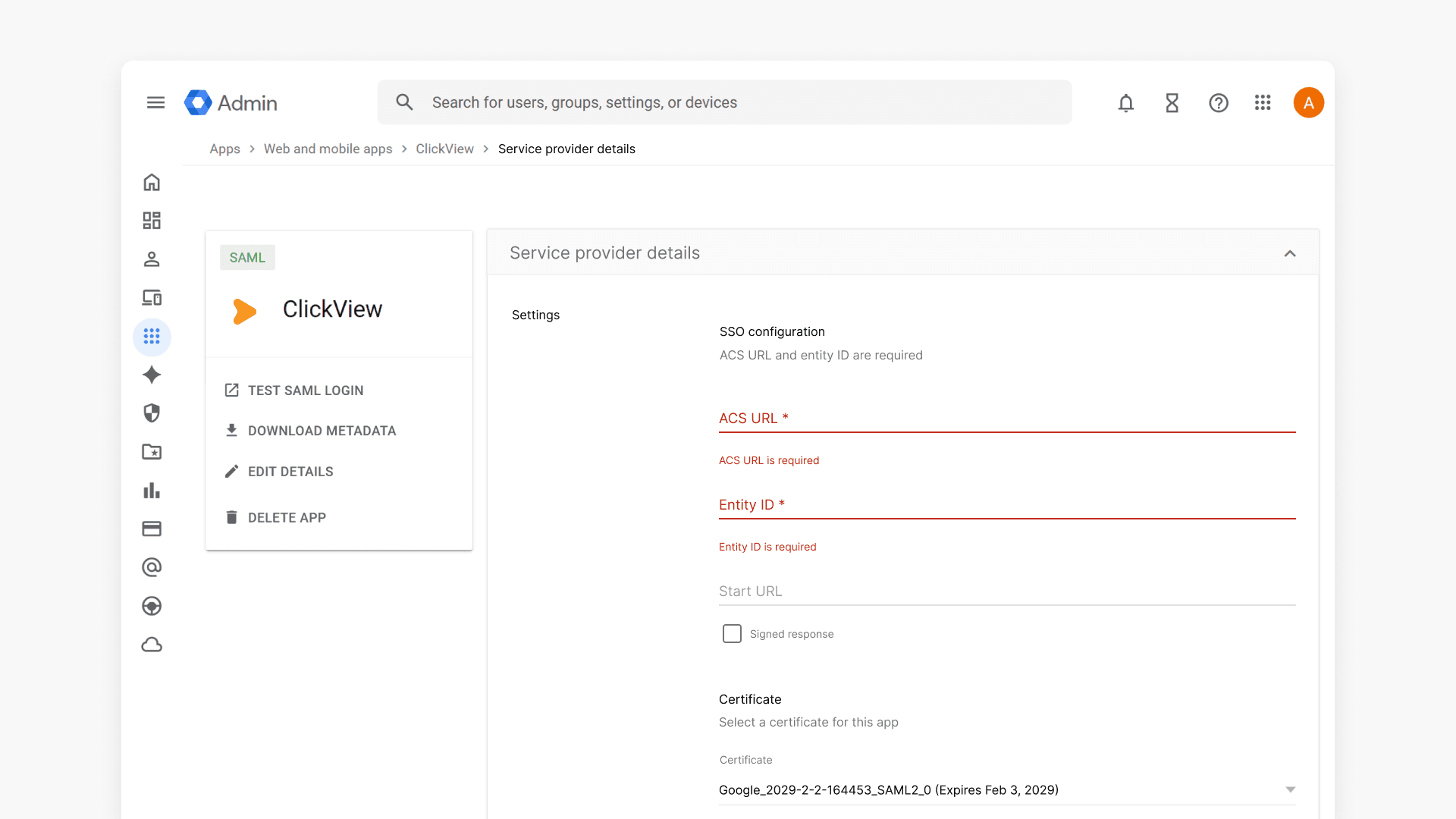The image size is (1456, 819).
Task: Open the Google apps grid launcher
Action: click(x=1263, y=102)
